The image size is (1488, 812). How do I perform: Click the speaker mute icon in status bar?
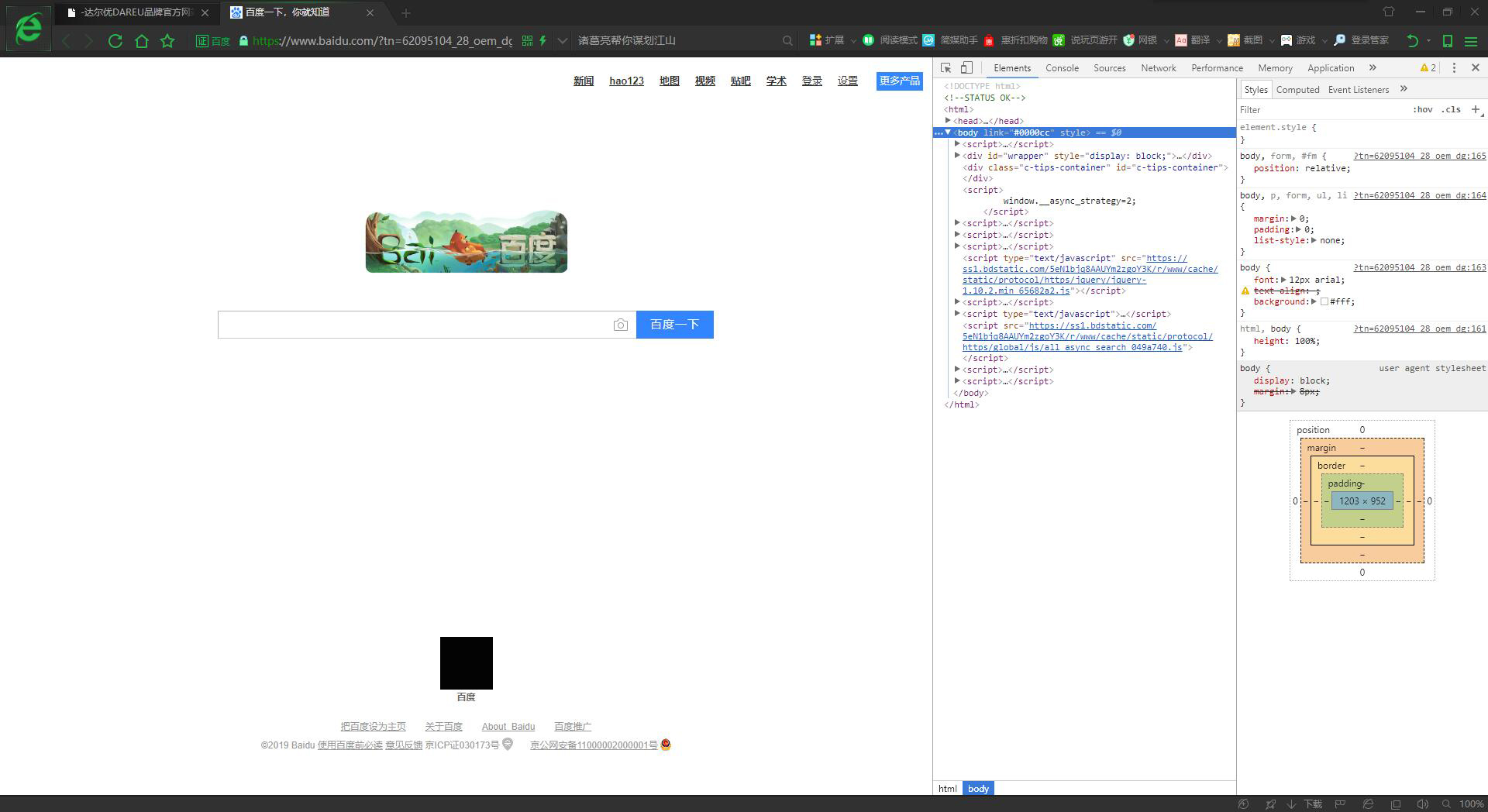click(x=1422, y=804)
